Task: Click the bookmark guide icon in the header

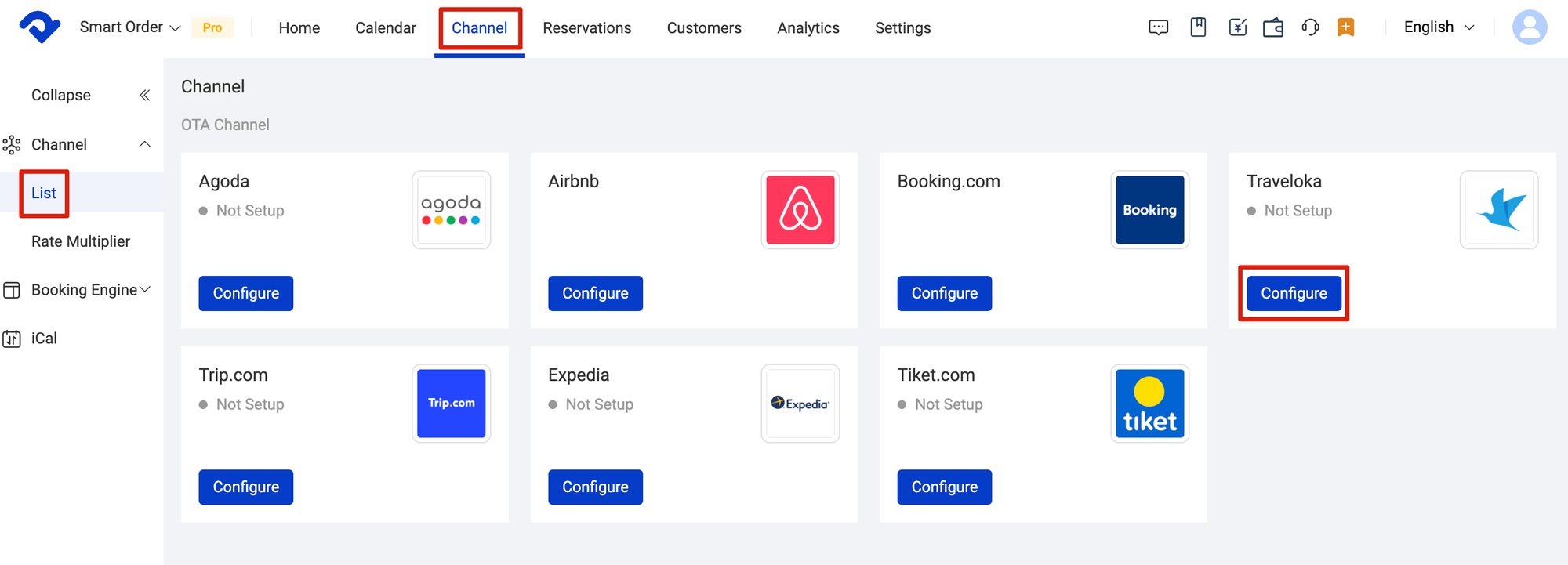Action: pos(1198,27)
